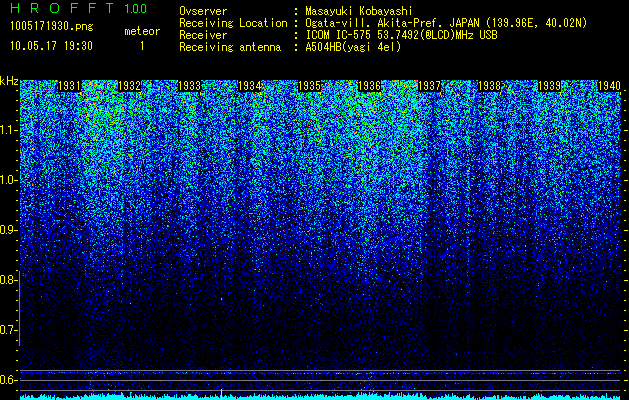Screen dimensions: 629x400
Task: Click the 1931 time marker
Action: point(69,86)
